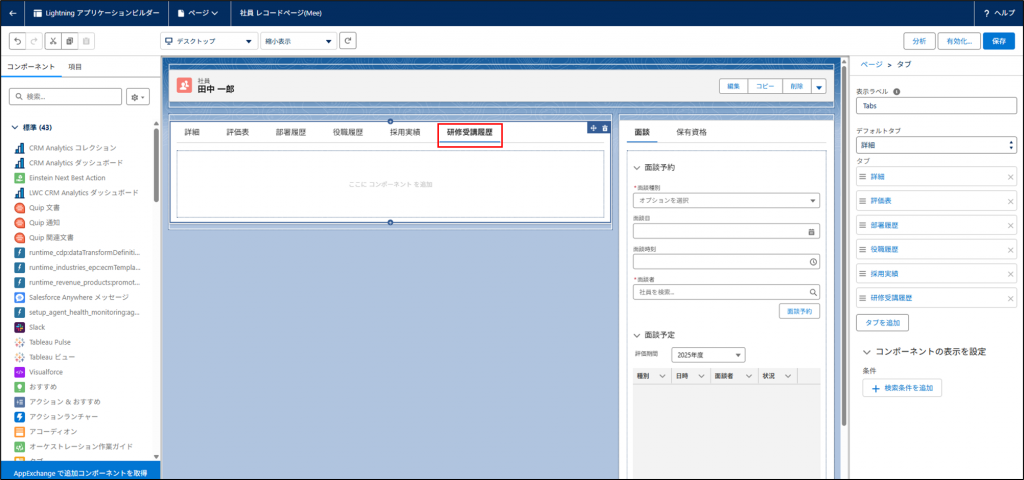Click the undo icon in toolbar
This screenshot has height=480, width=1024.
tap(17, 41)
